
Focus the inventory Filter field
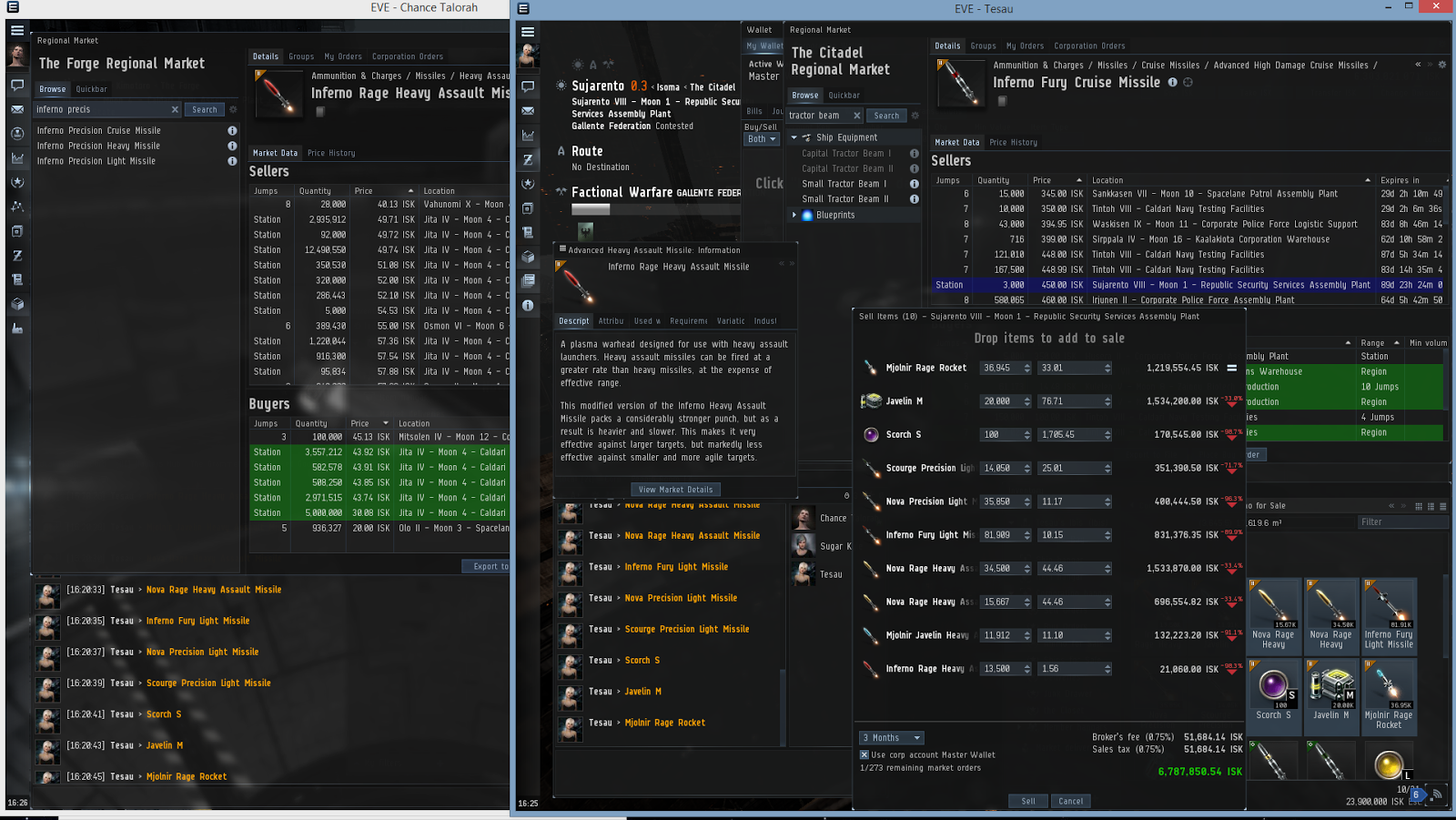click(1402, 522)
